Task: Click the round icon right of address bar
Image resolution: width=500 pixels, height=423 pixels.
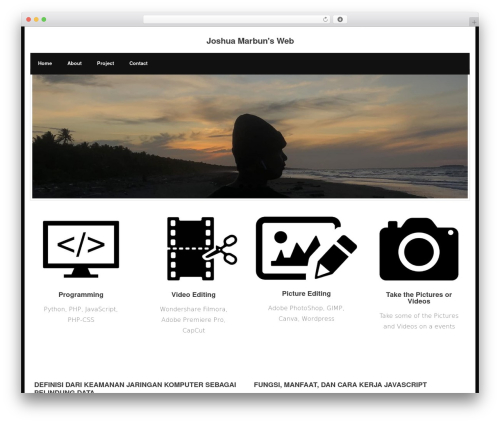Action: point(340,19)
